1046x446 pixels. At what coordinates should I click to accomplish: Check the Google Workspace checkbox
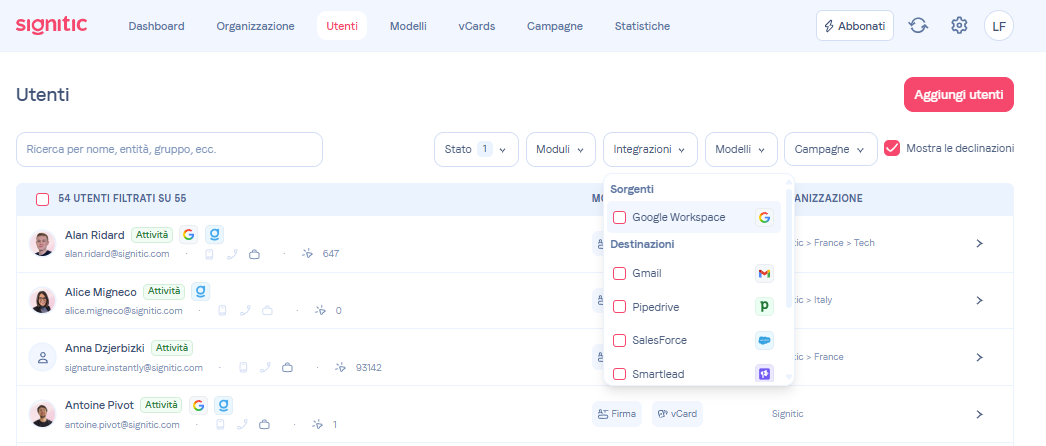pyautogui.click(x=620, y=217)
